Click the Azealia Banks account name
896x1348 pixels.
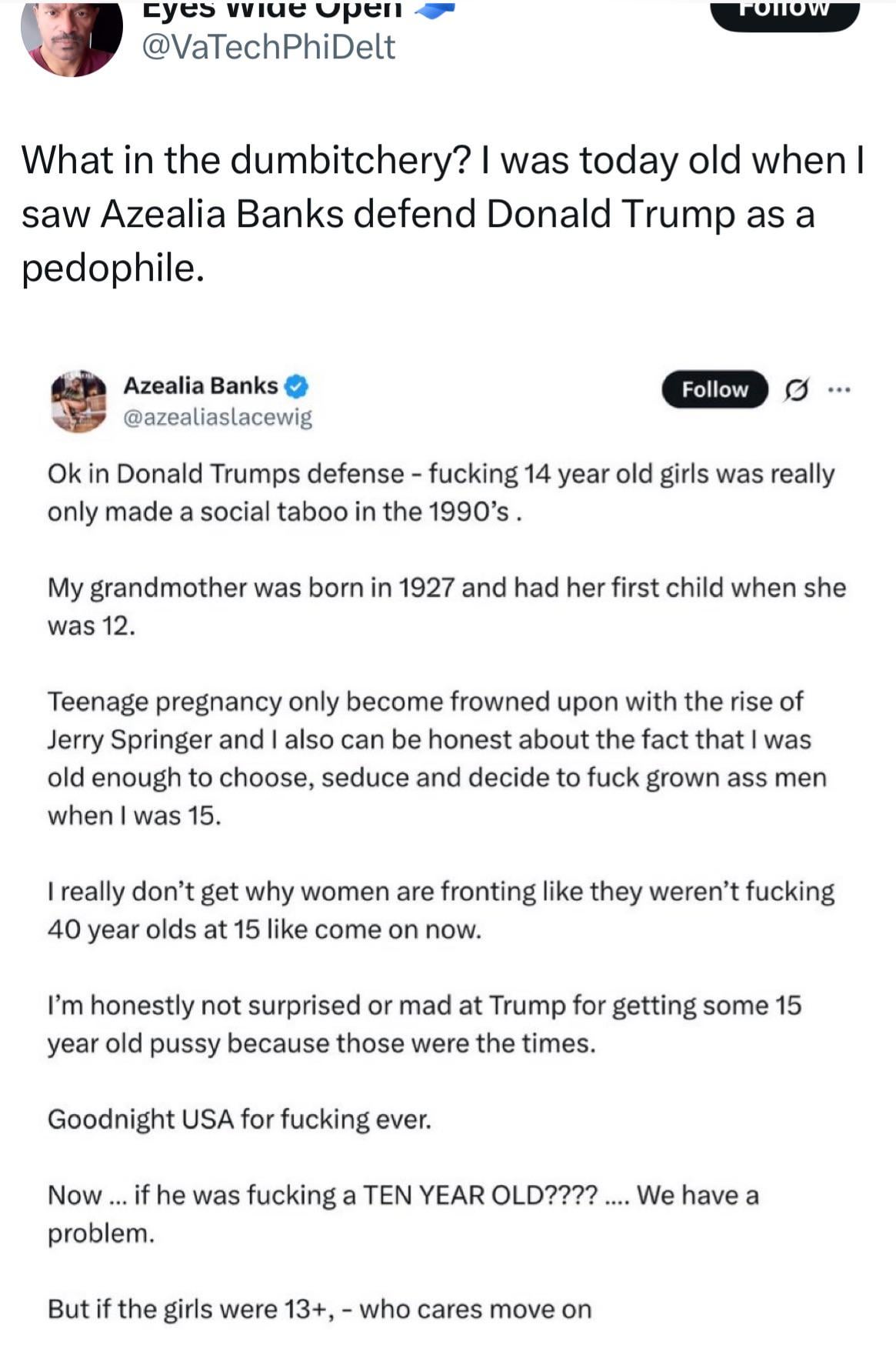coord(201,385)
